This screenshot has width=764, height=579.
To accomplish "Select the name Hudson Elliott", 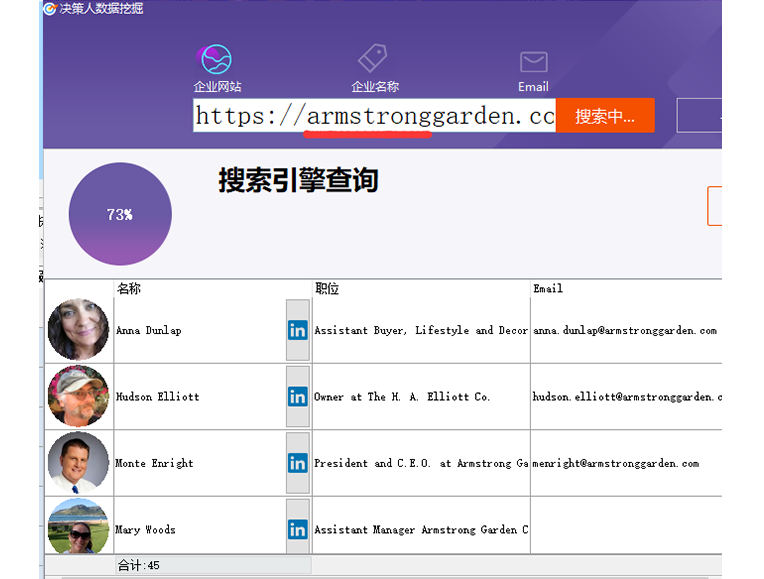I will click(157, 397).
